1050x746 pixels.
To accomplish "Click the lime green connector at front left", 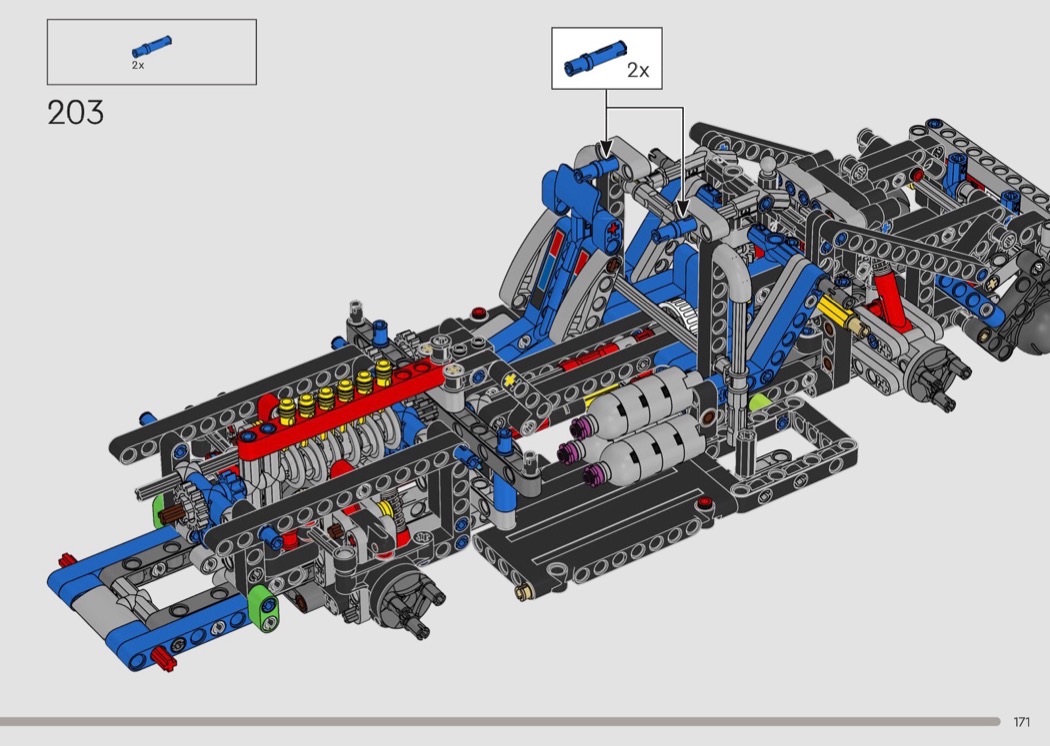I will point(261,607).
